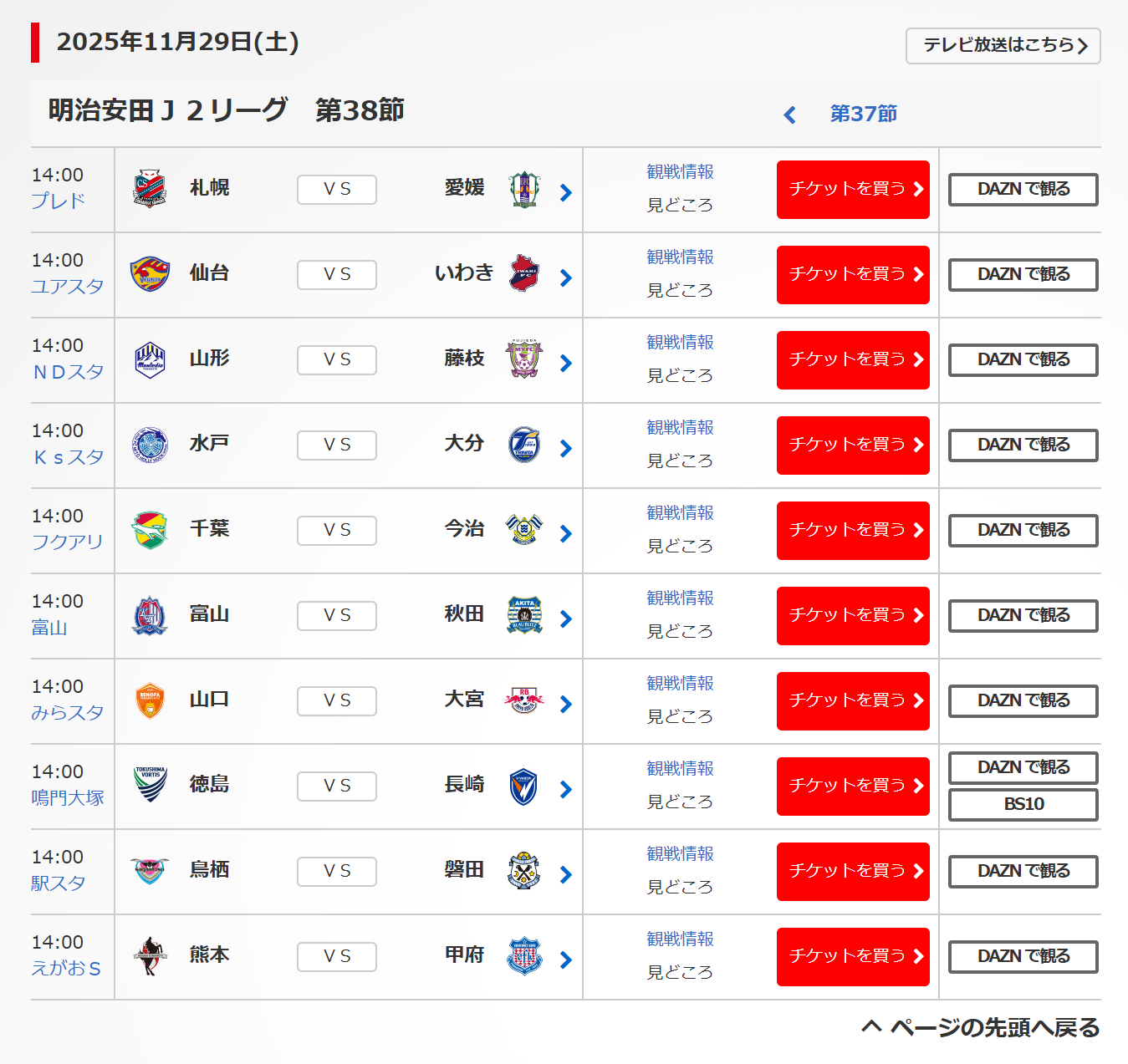Open the テレビ放送はこちら button

tap(1003, 46)
